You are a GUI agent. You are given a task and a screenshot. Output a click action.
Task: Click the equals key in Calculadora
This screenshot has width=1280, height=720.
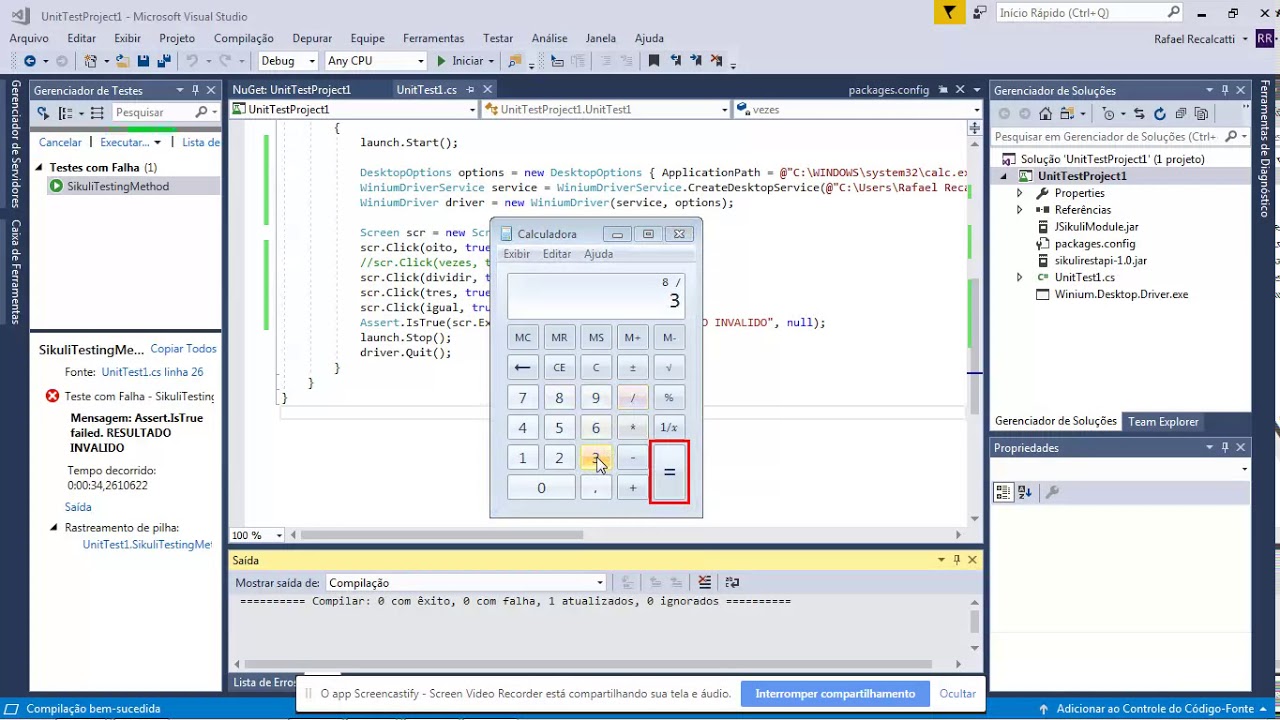tap(669, 472)
